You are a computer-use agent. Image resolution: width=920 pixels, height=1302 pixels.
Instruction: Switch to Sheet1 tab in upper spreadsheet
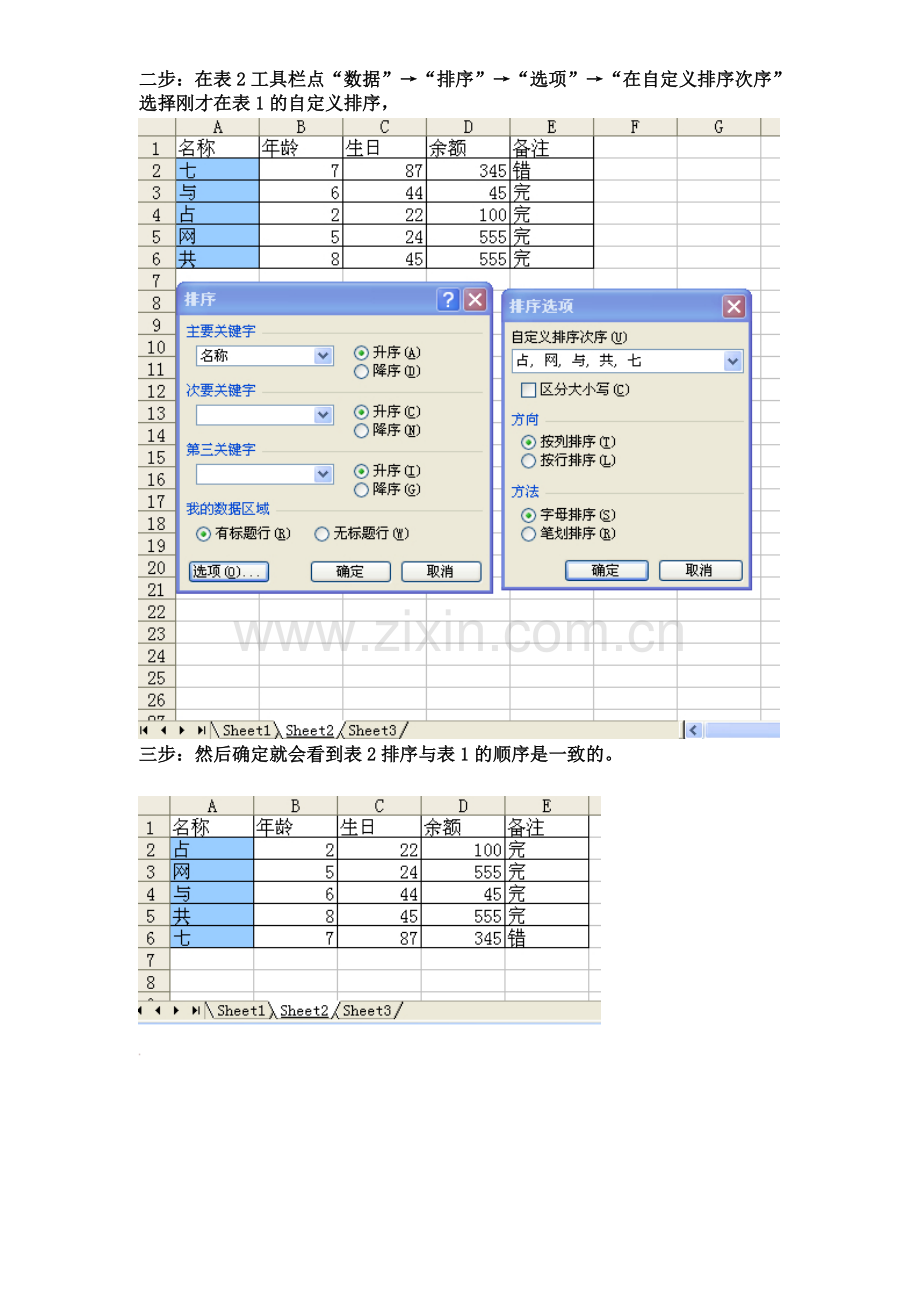pyautogui.click(x=246, y=731)
